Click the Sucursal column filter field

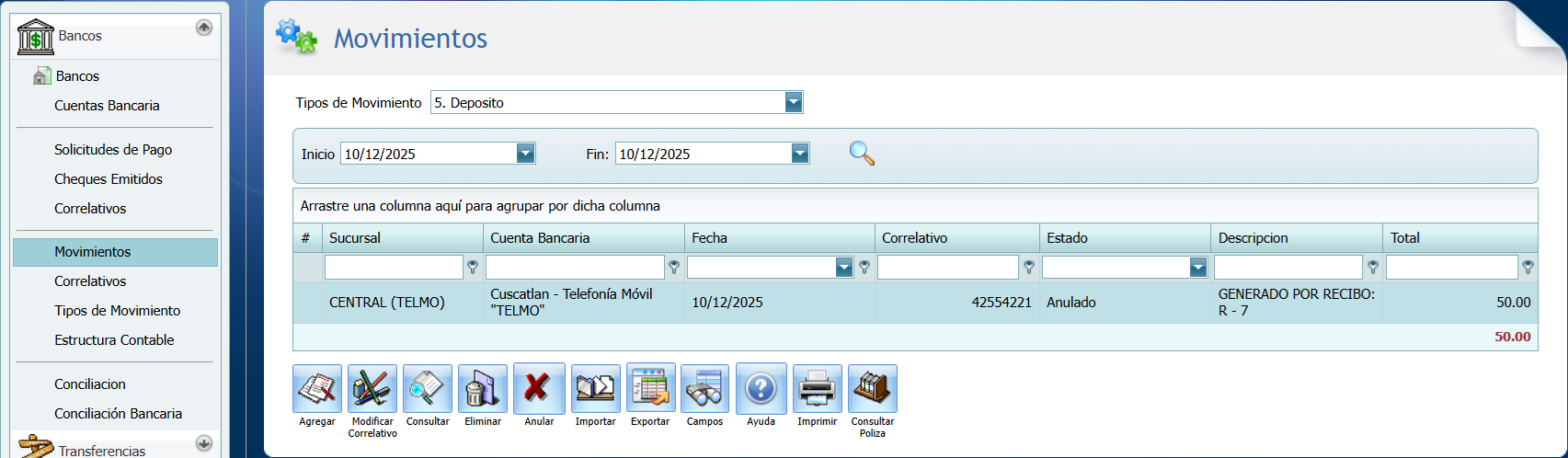[394, 268]
